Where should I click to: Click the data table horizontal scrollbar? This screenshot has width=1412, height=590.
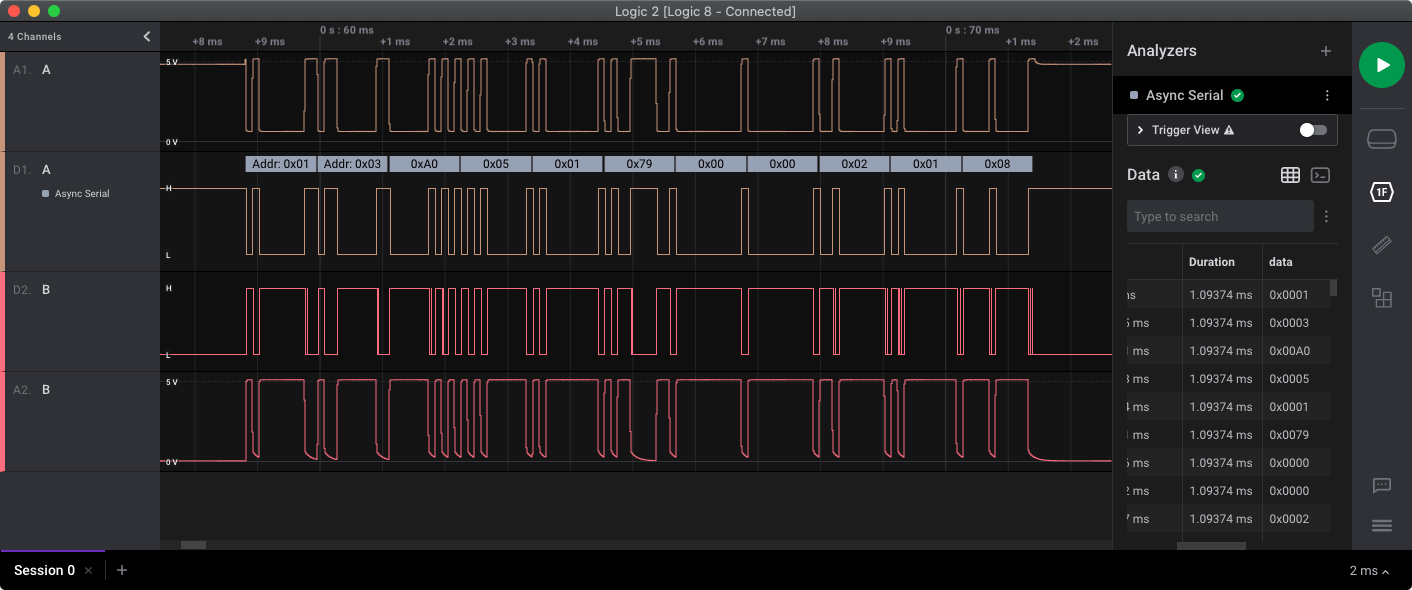pyautogui.click(x=1211, y=546)
